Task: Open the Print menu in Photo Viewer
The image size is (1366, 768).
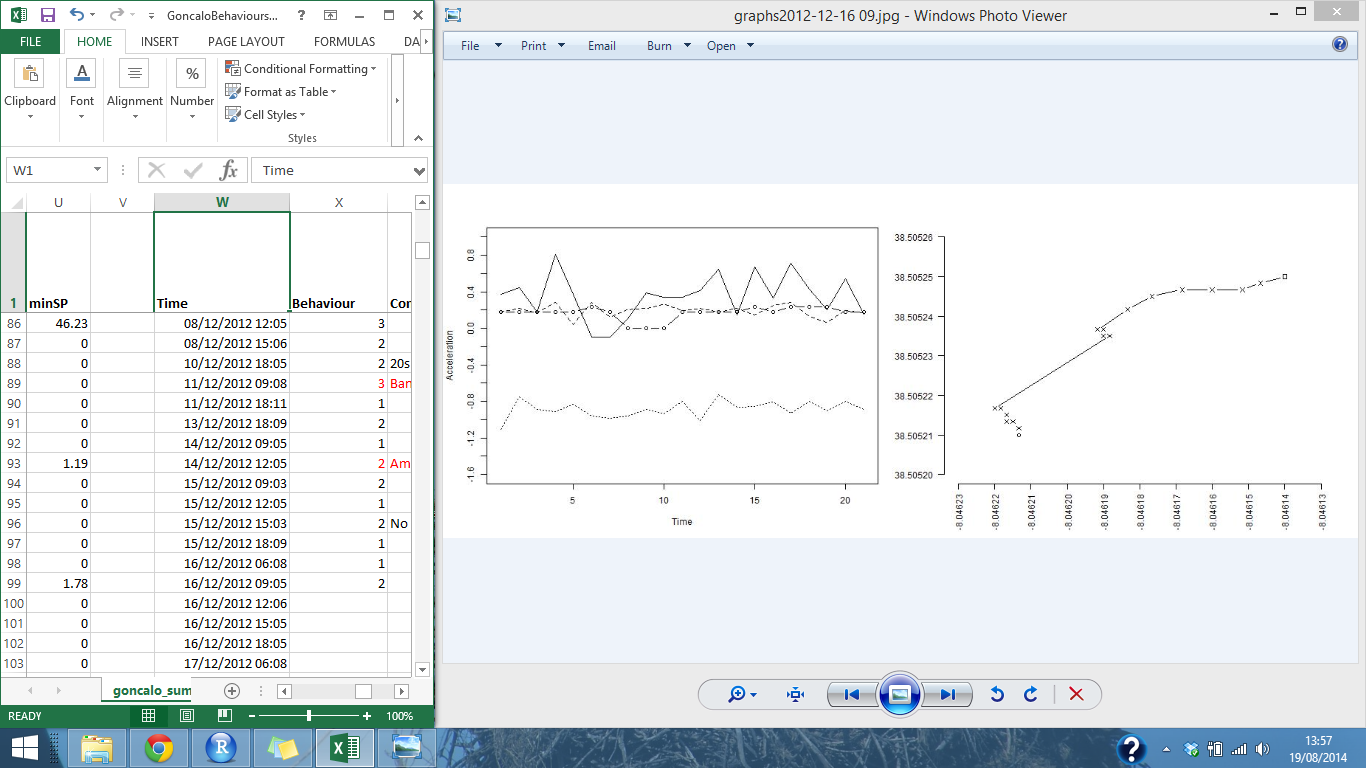Action: [543, 46]
